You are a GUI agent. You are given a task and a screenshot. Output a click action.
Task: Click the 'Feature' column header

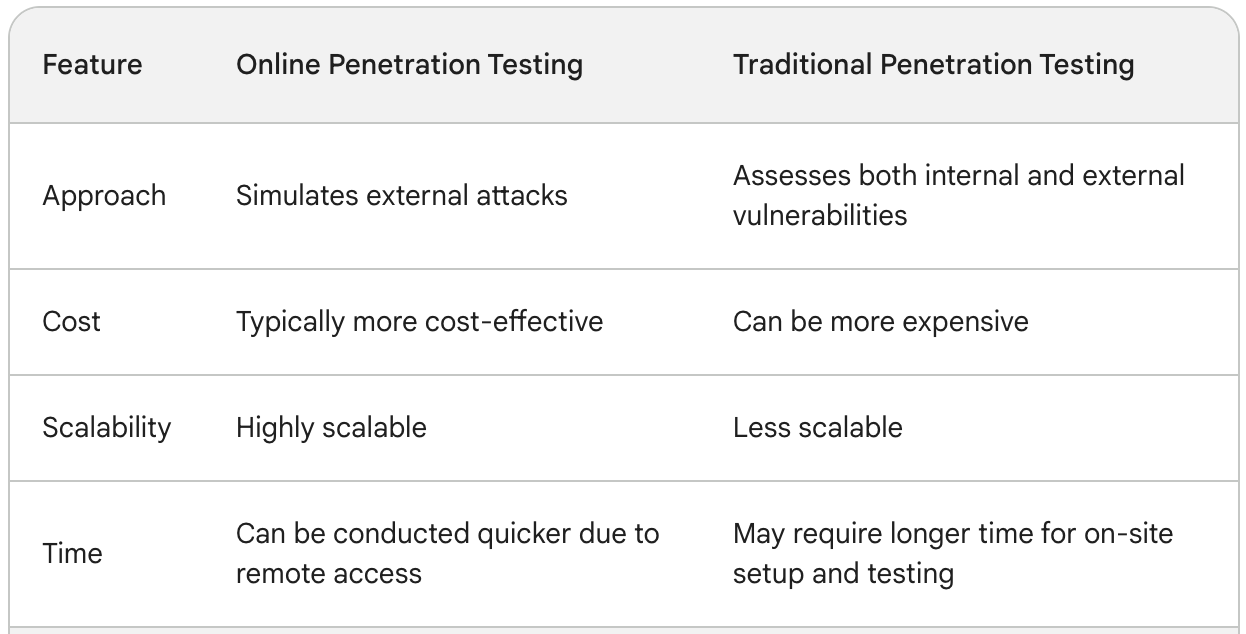coord(92,66)
